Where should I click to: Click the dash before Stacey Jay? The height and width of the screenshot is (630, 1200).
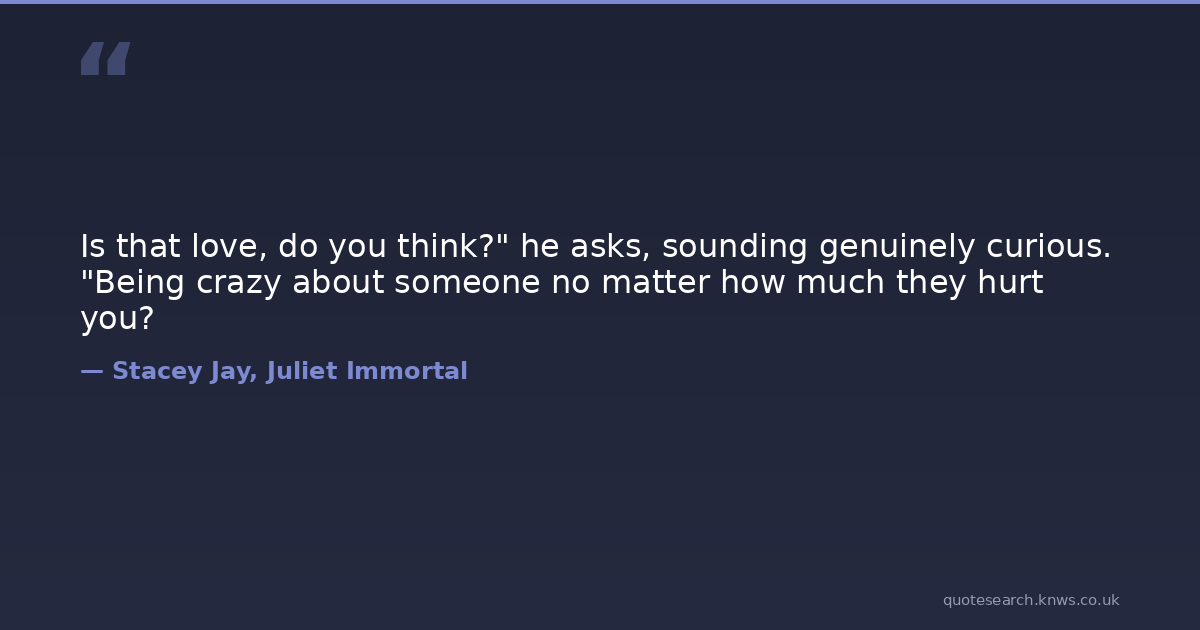click(92, 371)
